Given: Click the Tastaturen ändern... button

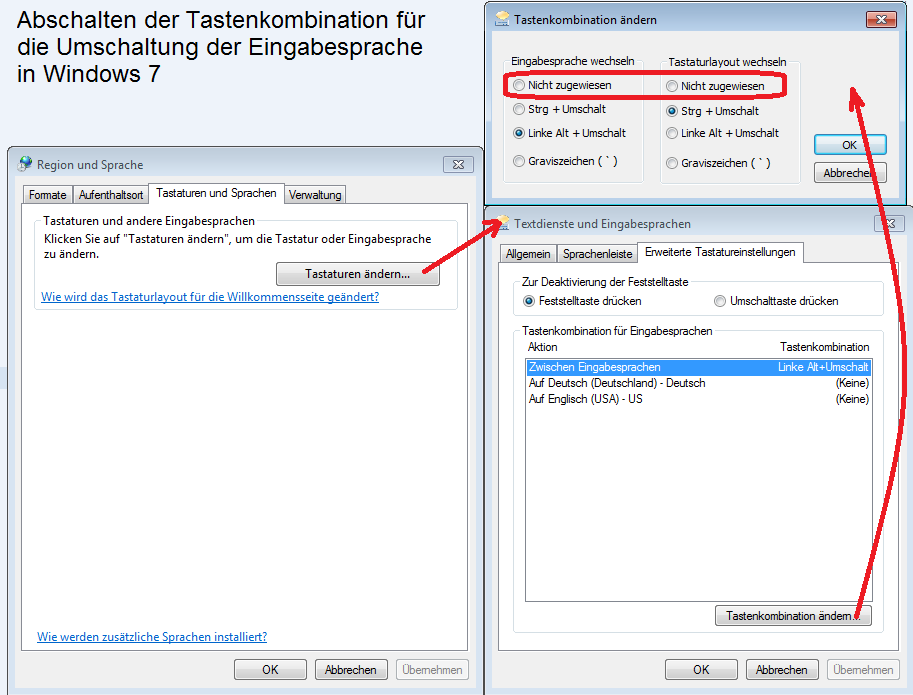Looking at the screenshot, I should tap(358, 274).
